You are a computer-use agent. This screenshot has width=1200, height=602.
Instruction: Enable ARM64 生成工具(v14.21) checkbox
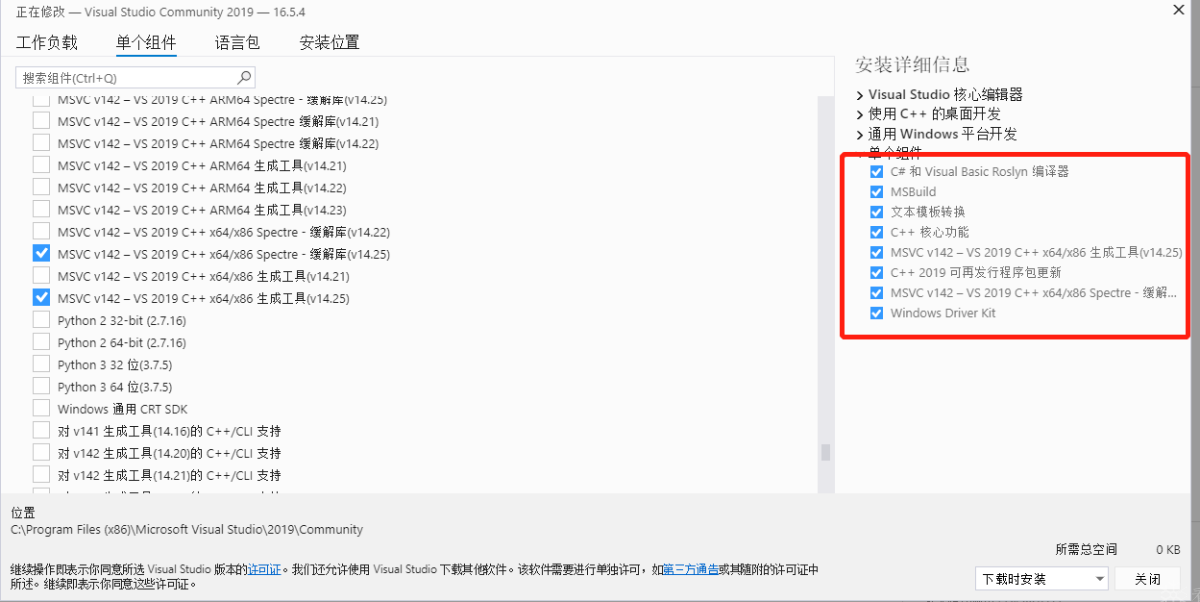[x=41, y=165]
